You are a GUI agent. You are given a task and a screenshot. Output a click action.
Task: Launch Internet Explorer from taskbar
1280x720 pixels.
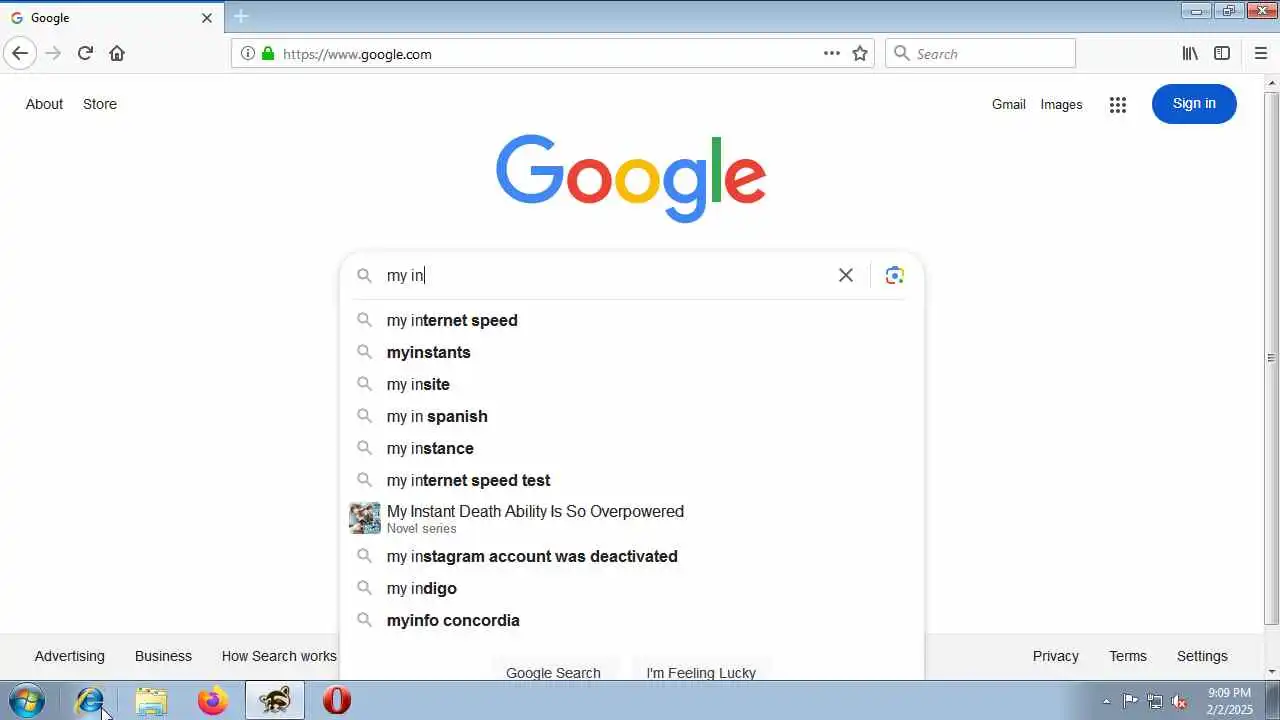click(x=90, y=701)
